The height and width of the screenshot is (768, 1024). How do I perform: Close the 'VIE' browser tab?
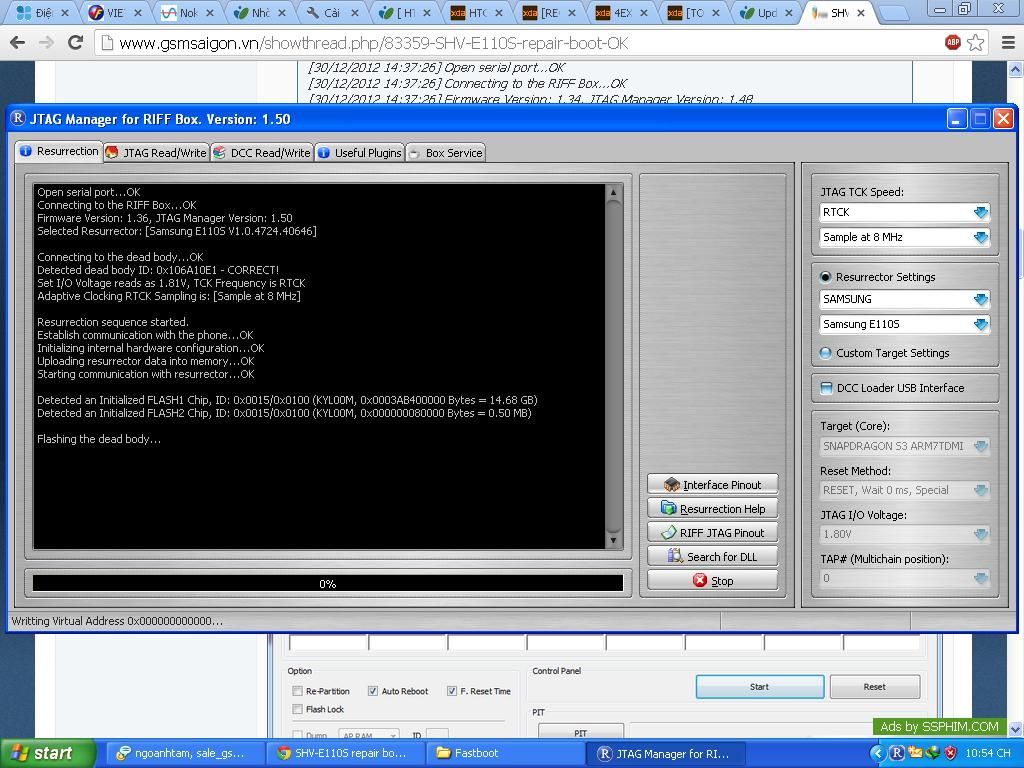[x=137, y=13]
